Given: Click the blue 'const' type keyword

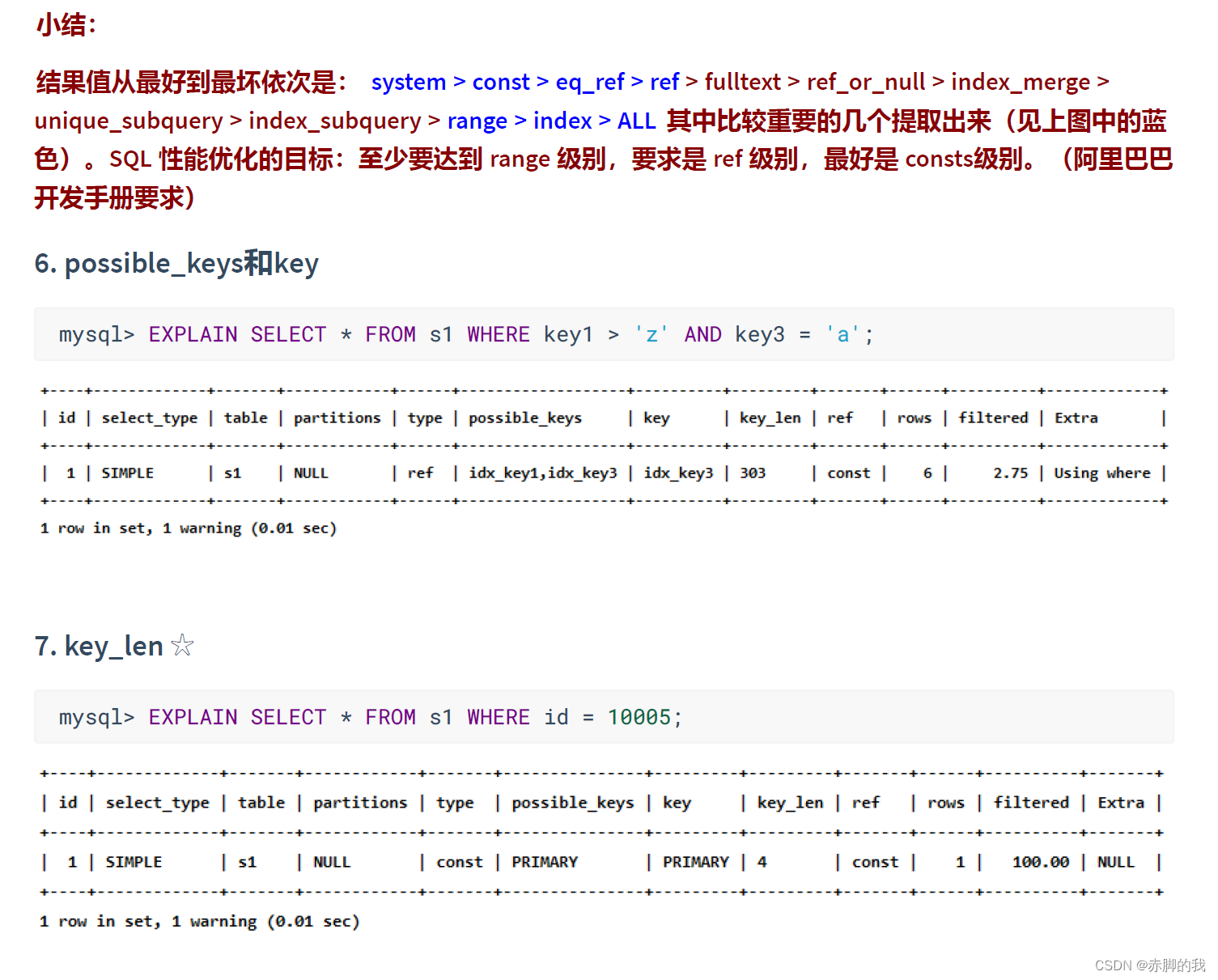Looking at the screenshot, I should point(501,82).
